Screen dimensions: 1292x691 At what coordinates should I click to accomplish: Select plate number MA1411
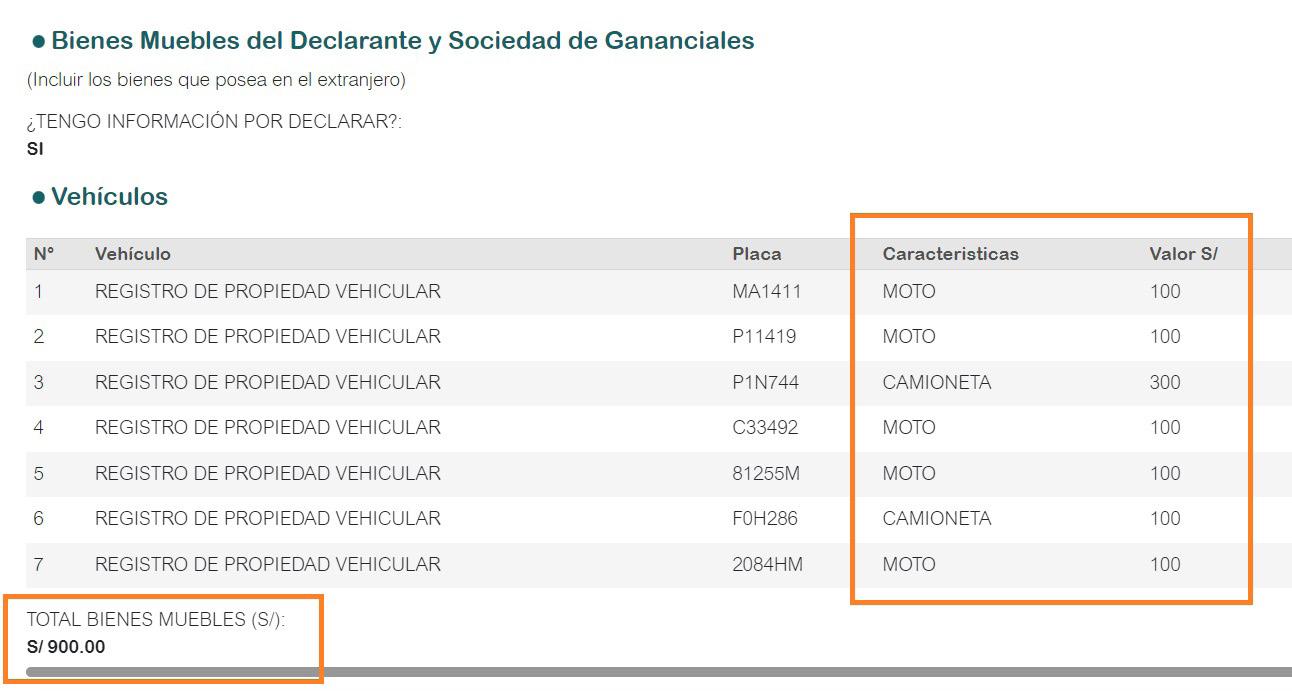tap(767, 292)
